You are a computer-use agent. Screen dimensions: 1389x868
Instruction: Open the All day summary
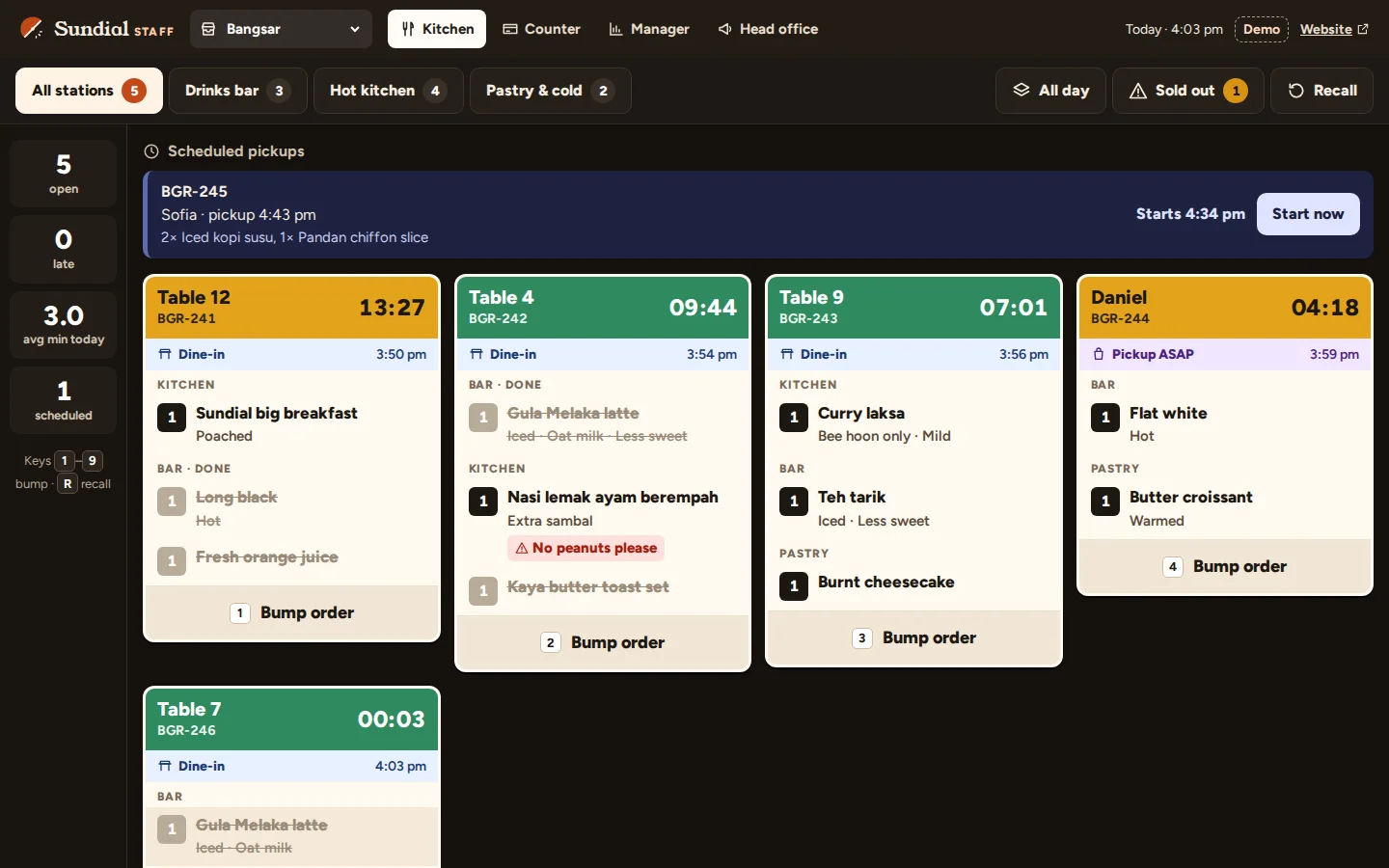(1050, 91)
